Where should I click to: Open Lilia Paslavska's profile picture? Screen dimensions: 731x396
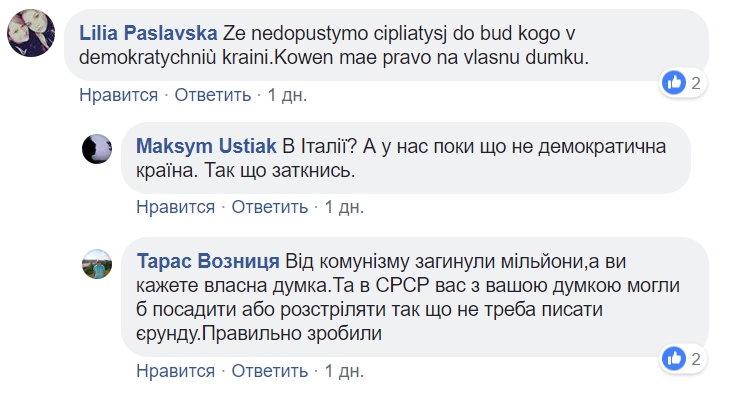[31, 33]
